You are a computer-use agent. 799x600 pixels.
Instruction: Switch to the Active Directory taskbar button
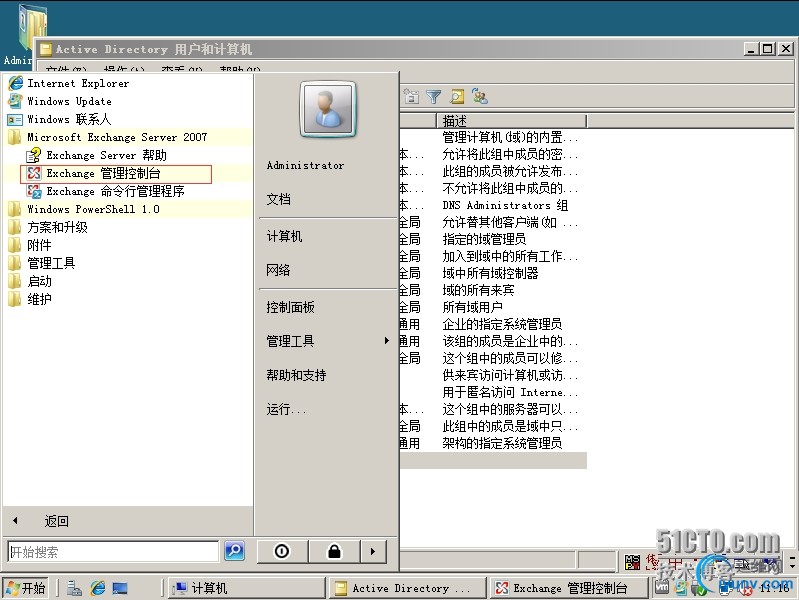[x=406, y=588]
